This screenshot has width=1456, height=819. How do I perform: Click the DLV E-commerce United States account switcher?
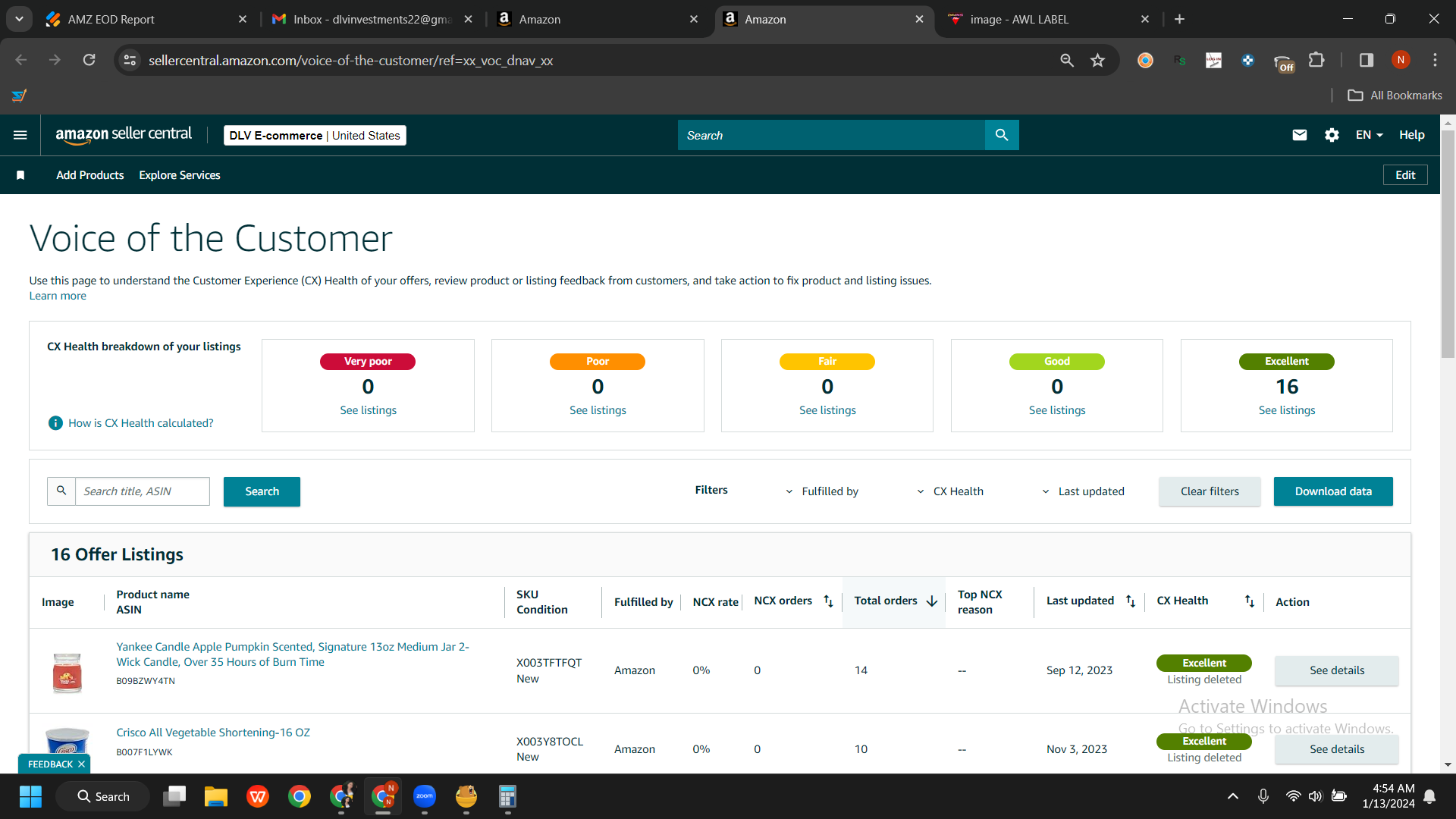click(x=315, y=135)
